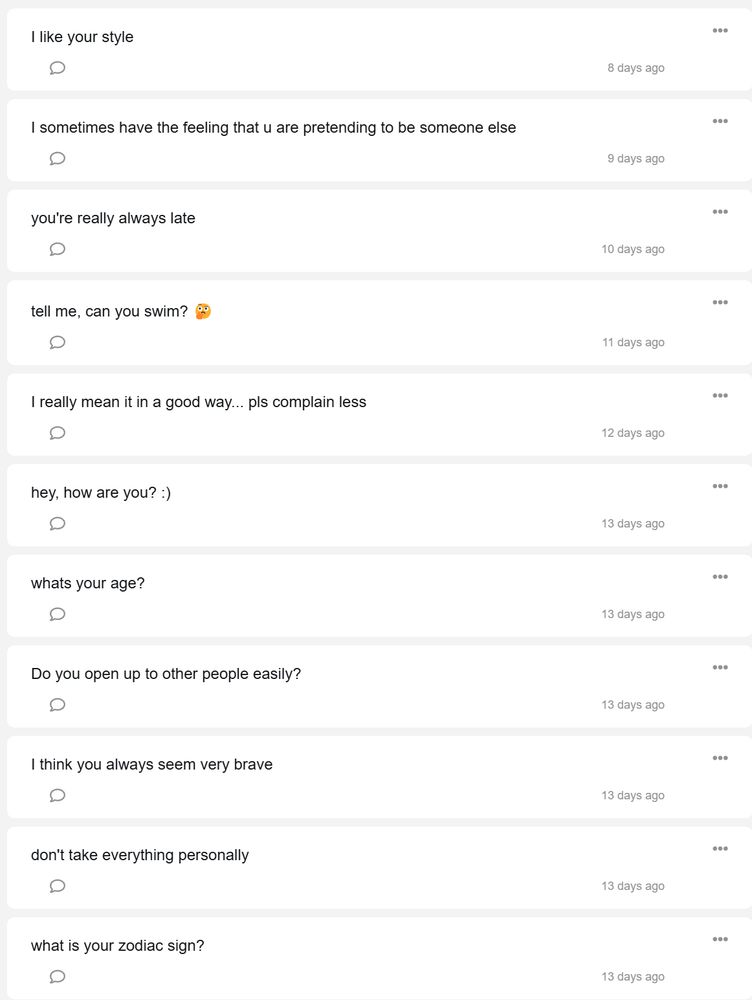Open more options for 'I like your style'
Image resolution: width=752 pixels, height=1000 pixels.
click(x=720, y=31)
